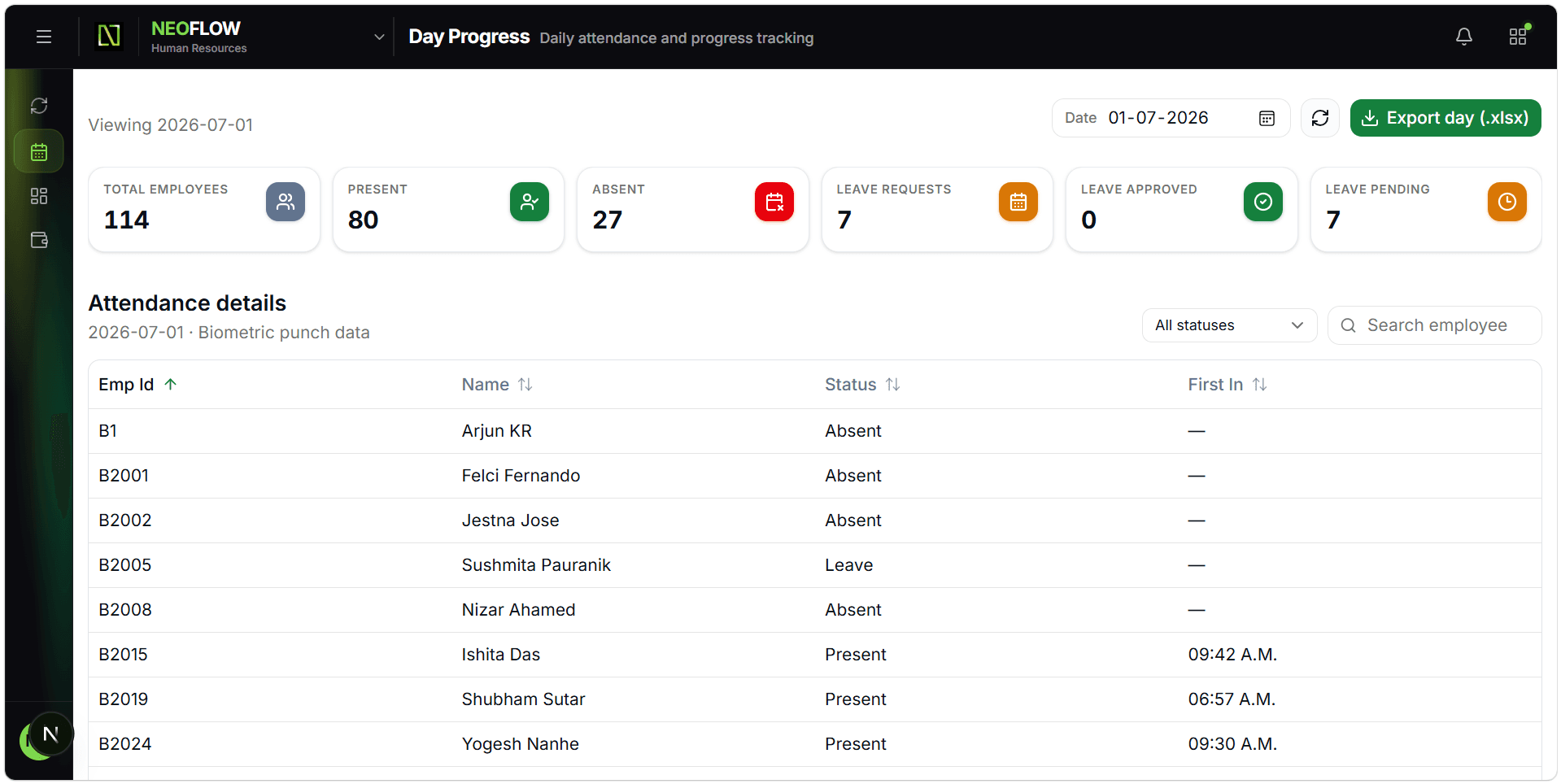
Task: Expand the NeoFlow workspace switcher chevron
Action: (x=379, y=37)
